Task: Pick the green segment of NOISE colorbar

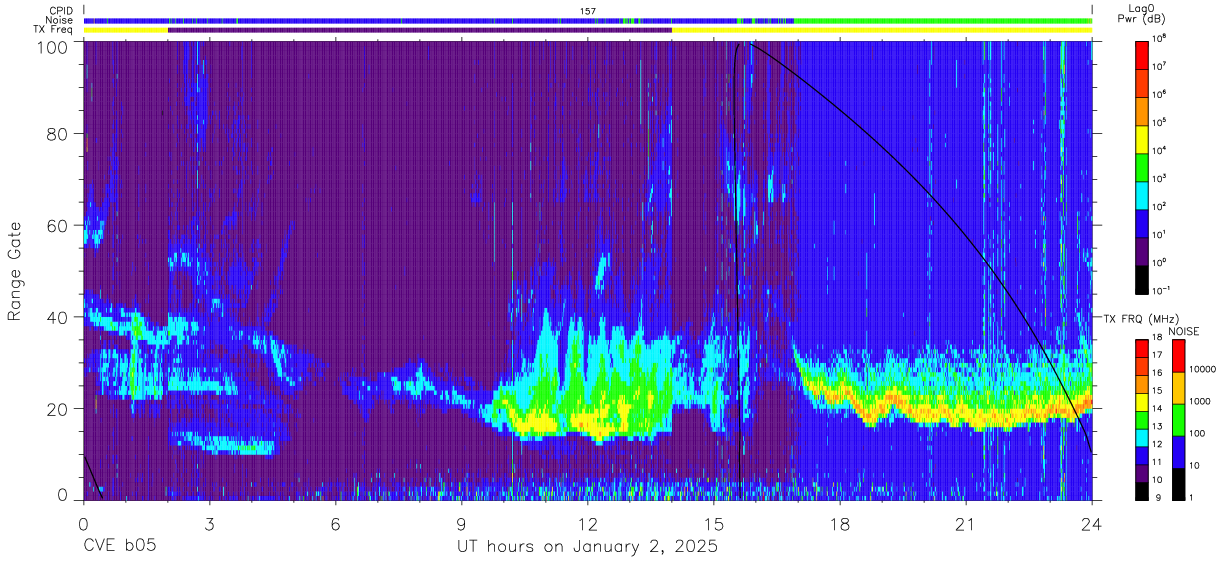Action: (x=1178, y=419)
